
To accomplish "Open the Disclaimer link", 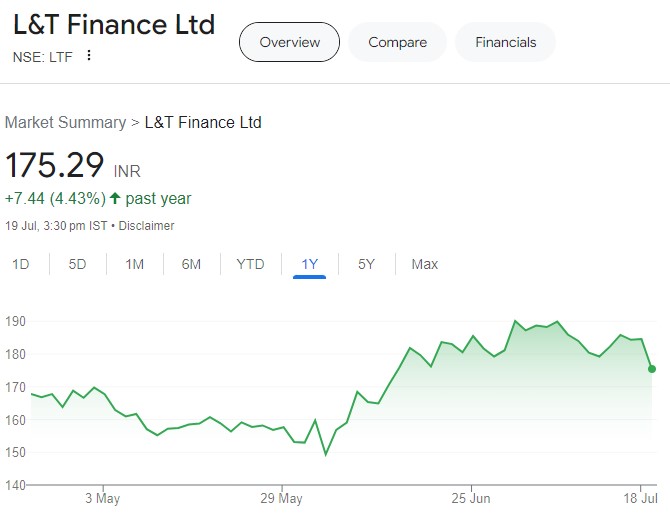I will coord(146,226).
